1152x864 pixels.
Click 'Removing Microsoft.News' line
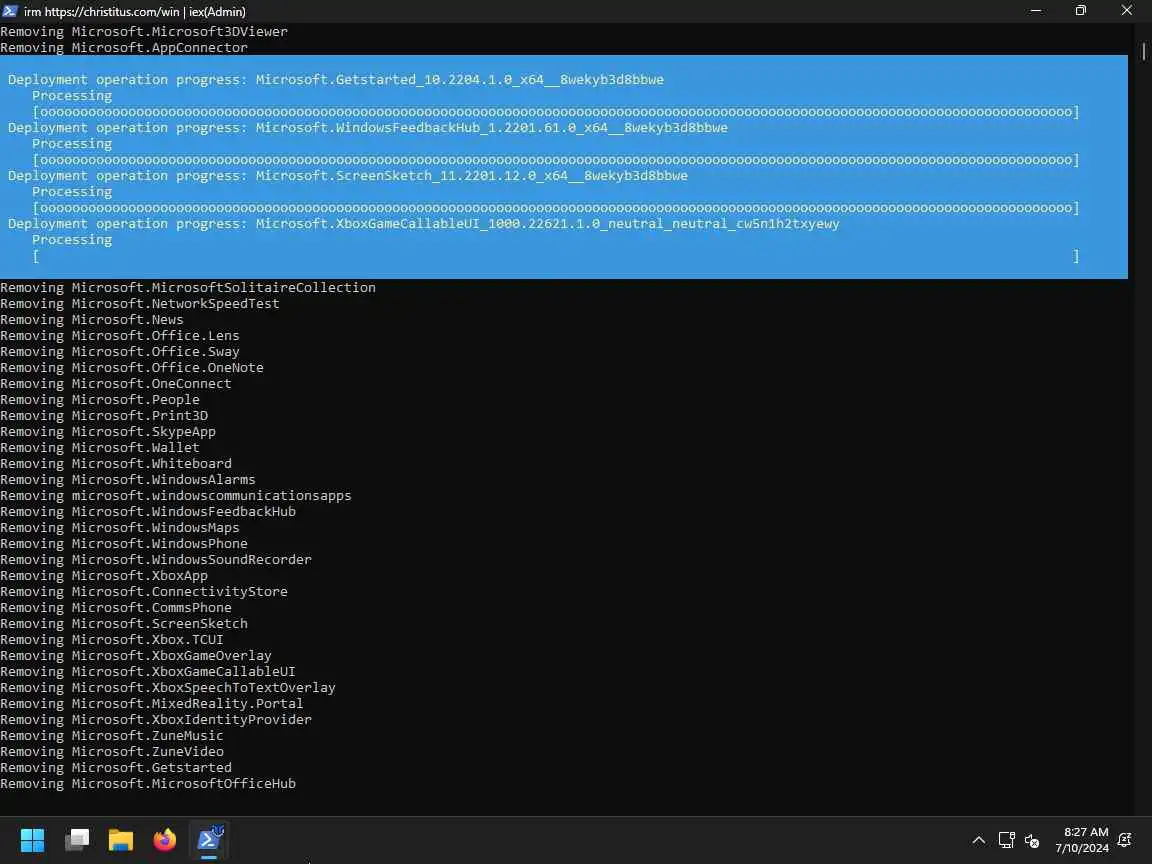tap(92, 320)
